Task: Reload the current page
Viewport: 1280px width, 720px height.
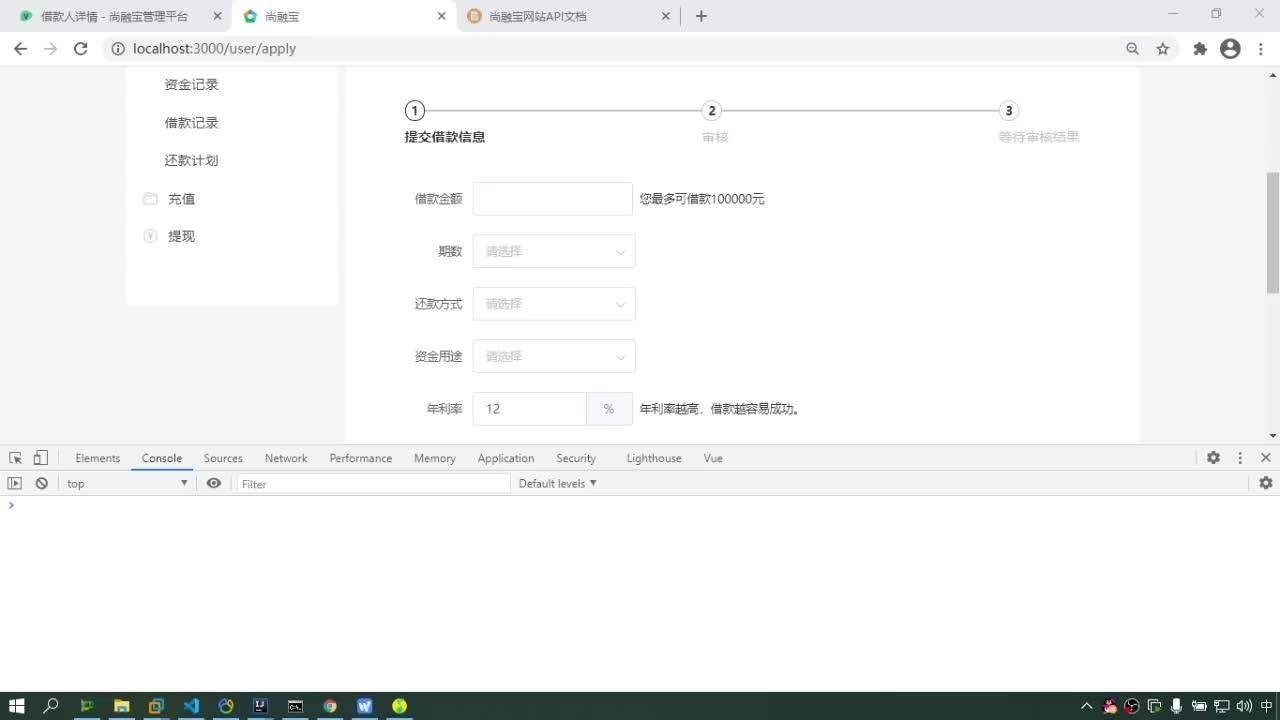Action: tap(81, 48)
